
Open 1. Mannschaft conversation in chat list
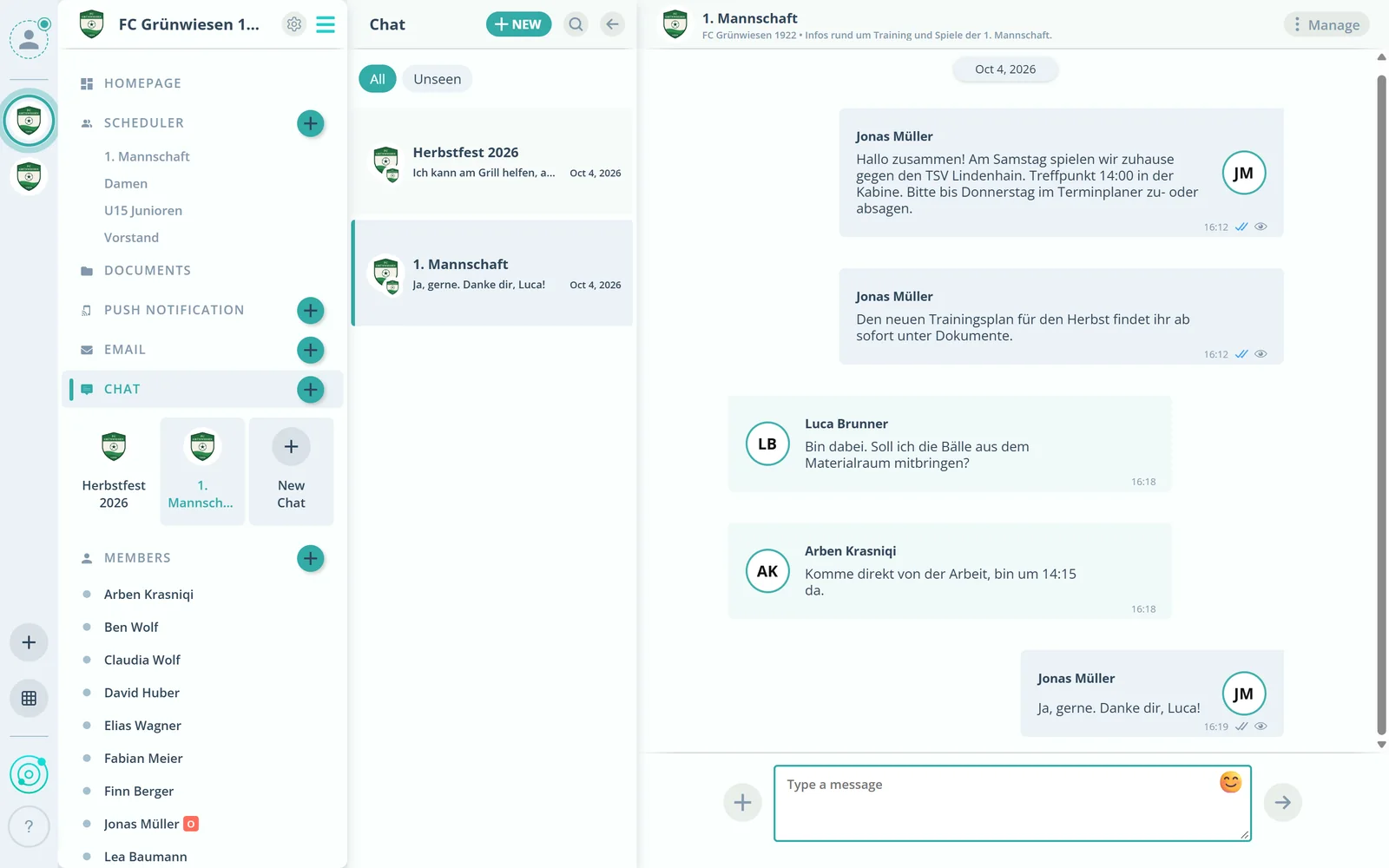point(492,273)
